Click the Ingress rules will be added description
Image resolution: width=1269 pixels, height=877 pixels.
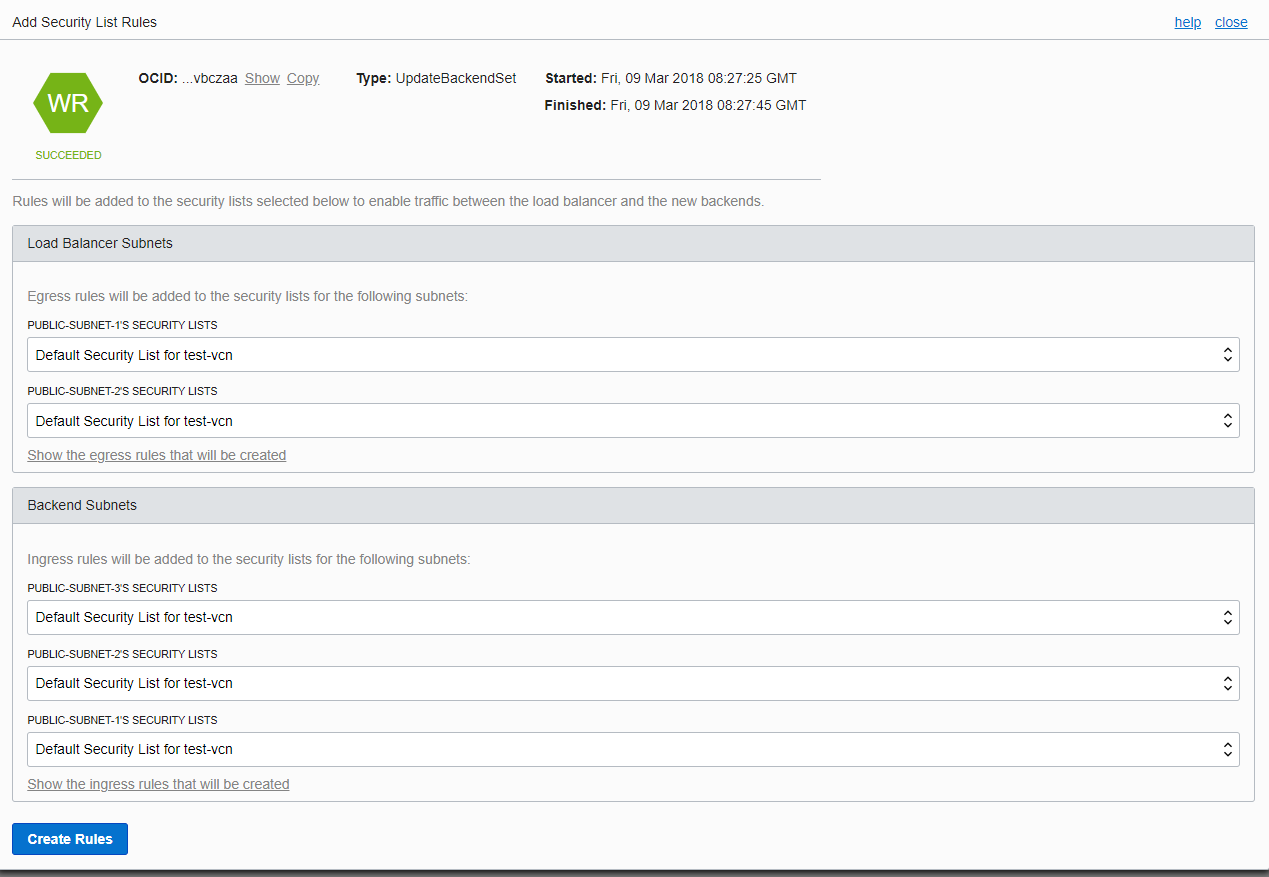249,559
